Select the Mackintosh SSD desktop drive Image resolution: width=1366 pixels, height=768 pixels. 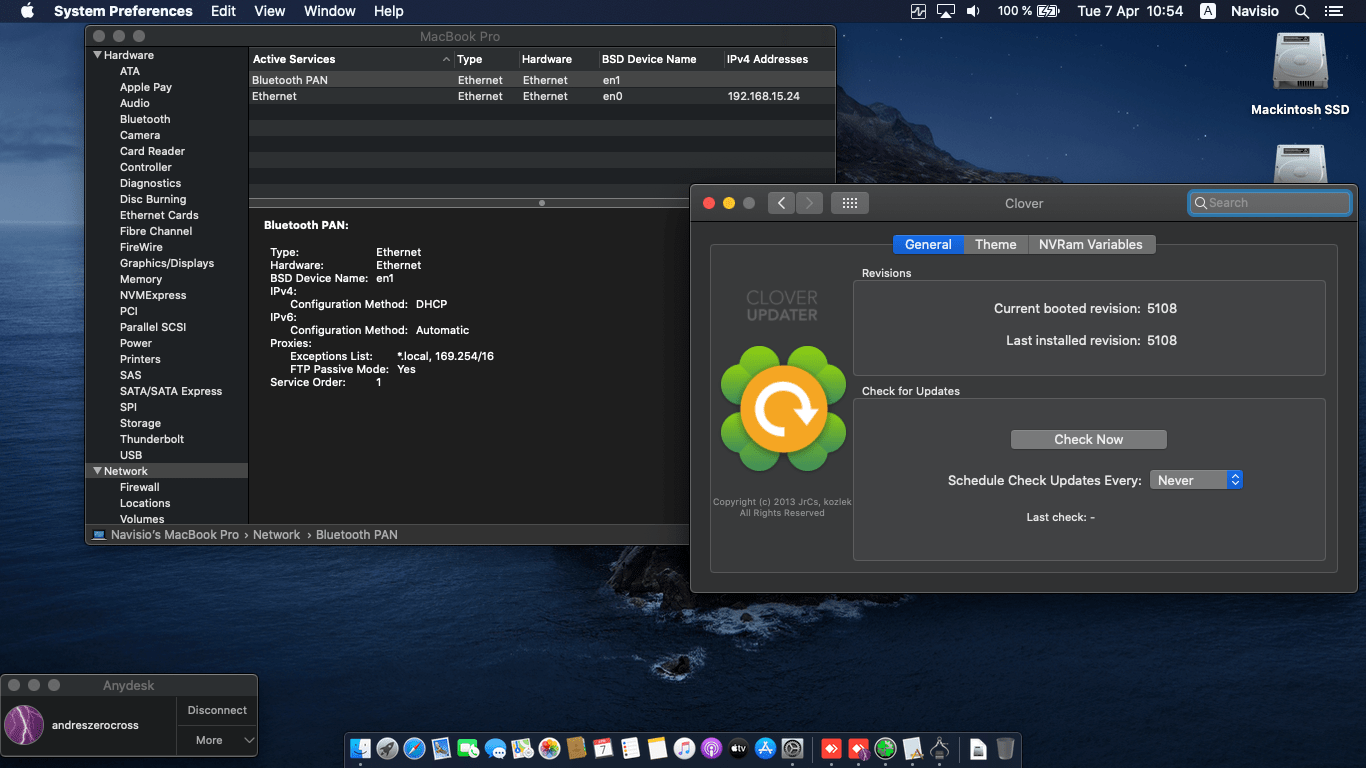[x=1300, y=74]
